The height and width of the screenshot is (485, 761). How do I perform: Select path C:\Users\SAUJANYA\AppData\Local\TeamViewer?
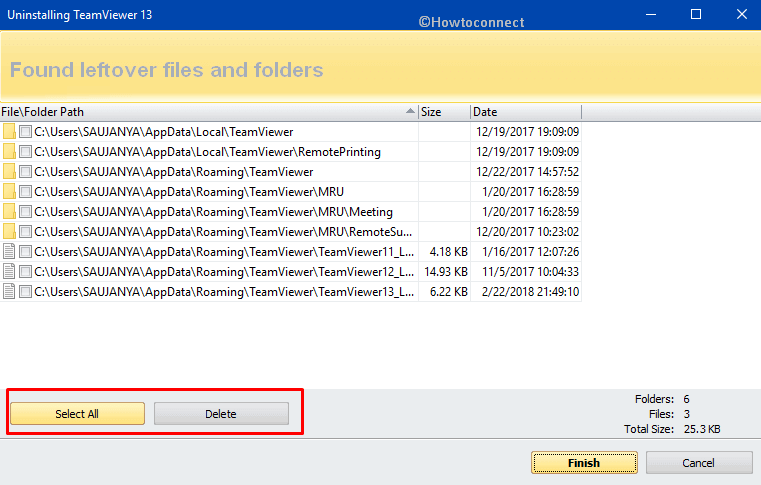pyautogui.click(x=164, y=132)
